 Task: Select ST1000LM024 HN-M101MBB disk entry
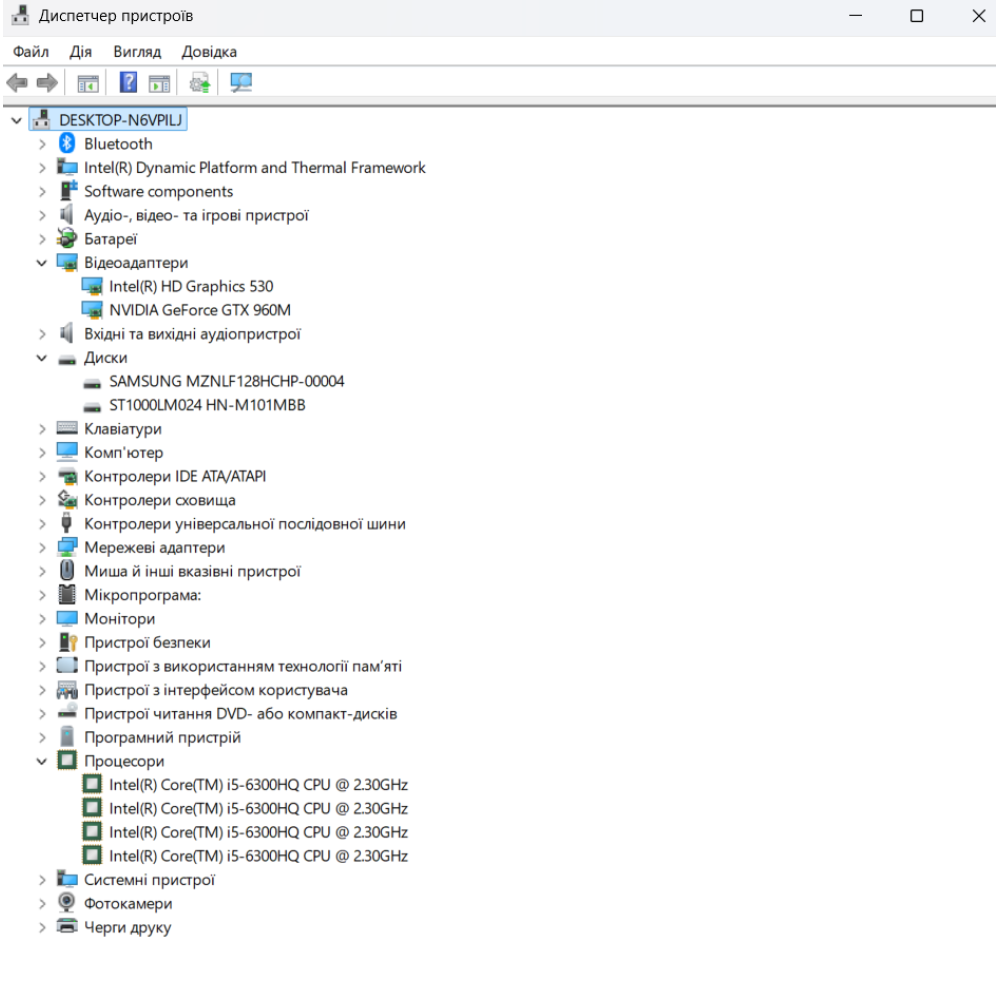click(207, 405)
